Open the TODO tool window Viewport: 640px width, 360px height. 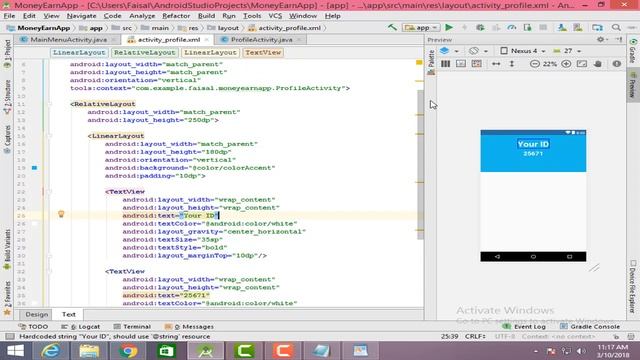click(33, 327)
